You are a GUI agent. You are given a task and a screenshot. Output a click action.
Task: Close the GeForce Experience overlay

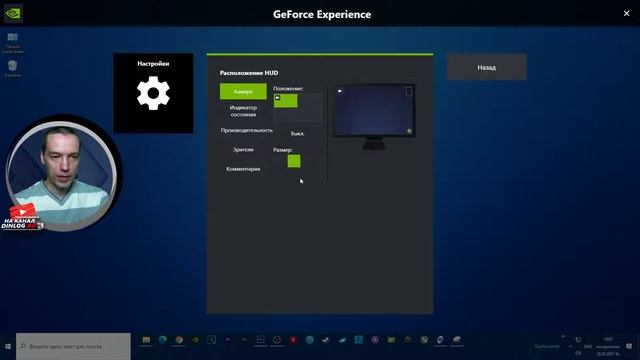click(x=627, y=13)
